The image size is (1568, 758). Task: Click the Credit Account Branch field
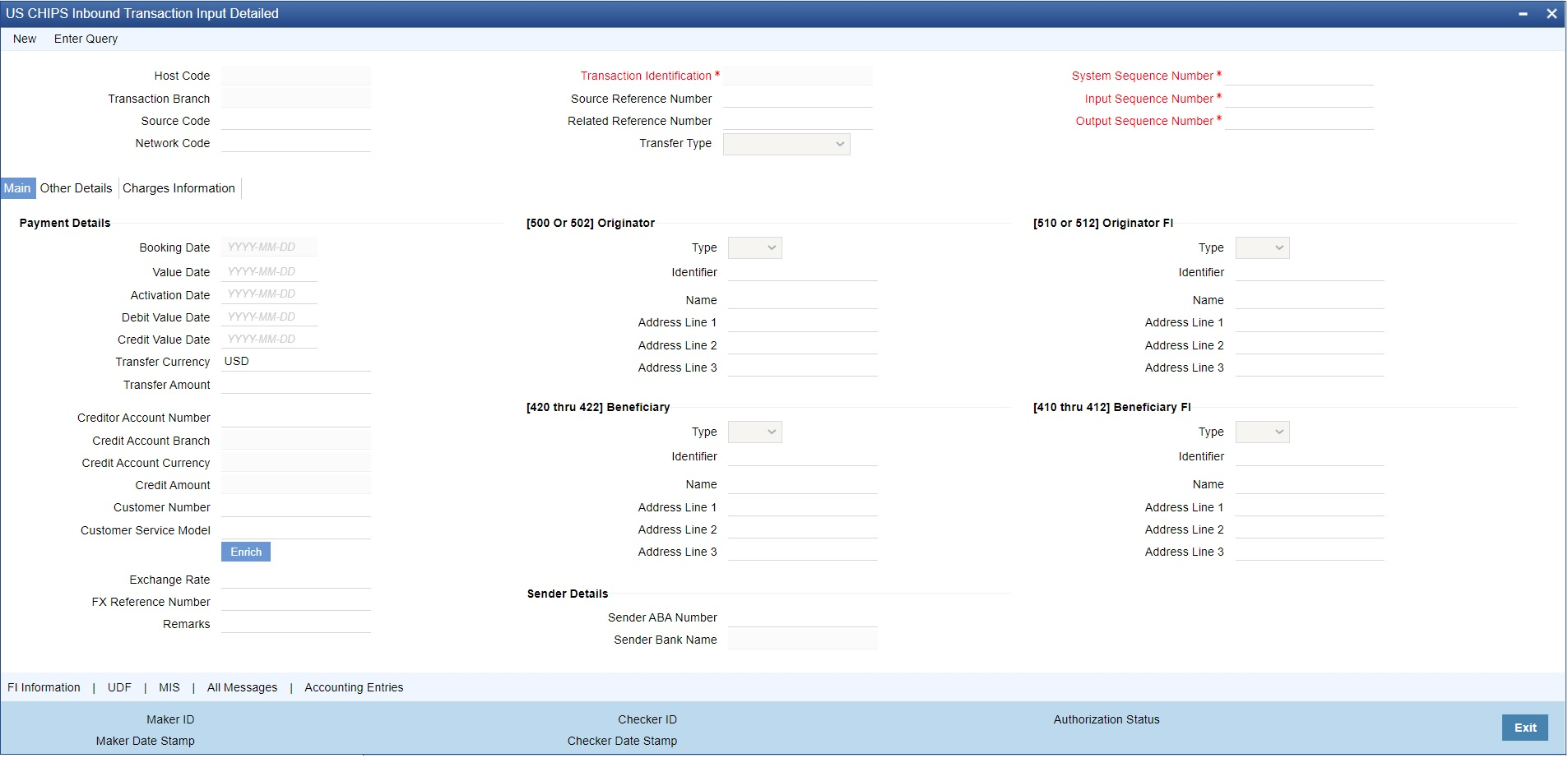(x=296, y=441)
